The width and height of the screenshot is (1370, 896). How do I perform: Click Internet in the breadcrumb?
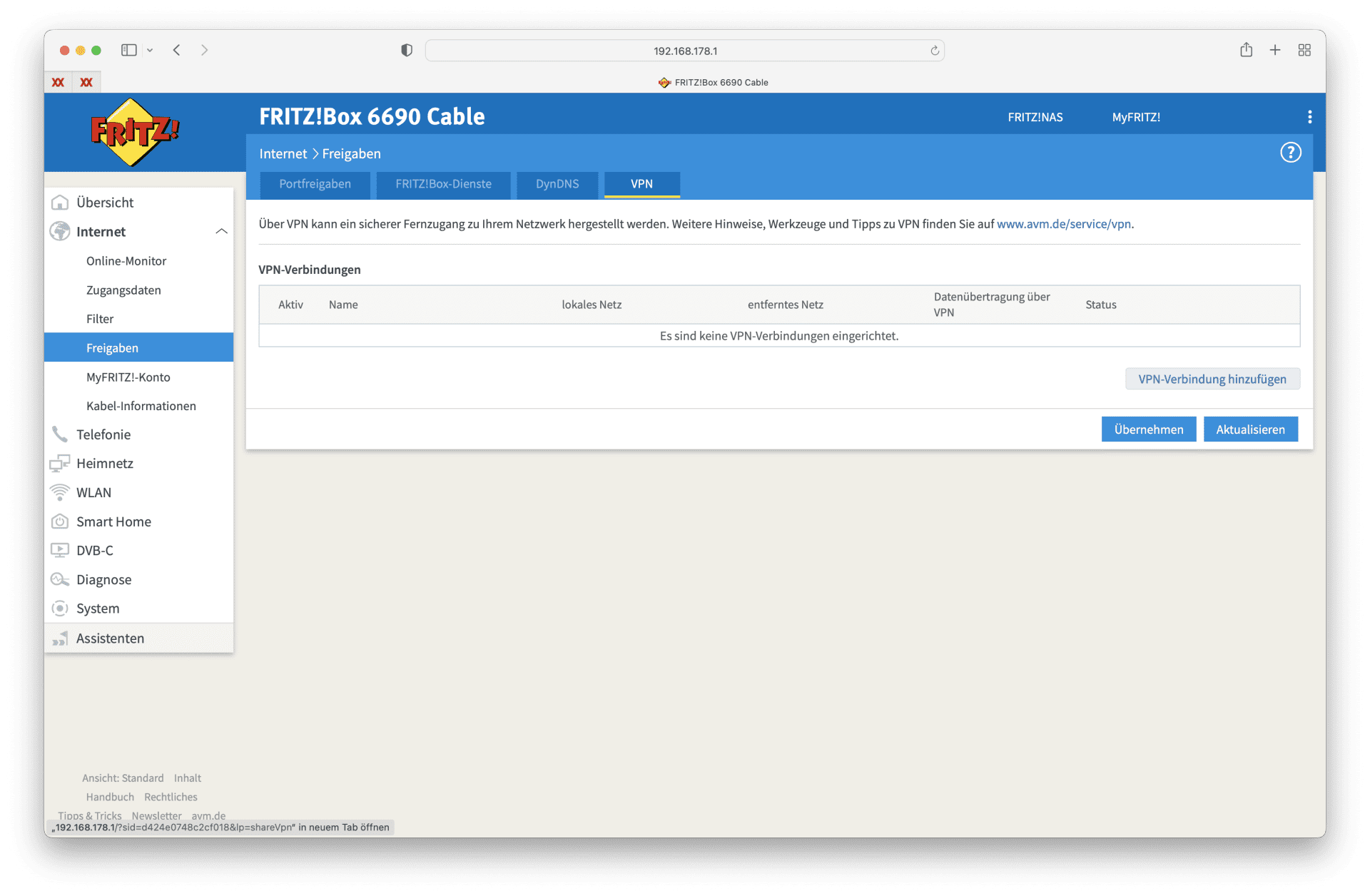[283, 154]
